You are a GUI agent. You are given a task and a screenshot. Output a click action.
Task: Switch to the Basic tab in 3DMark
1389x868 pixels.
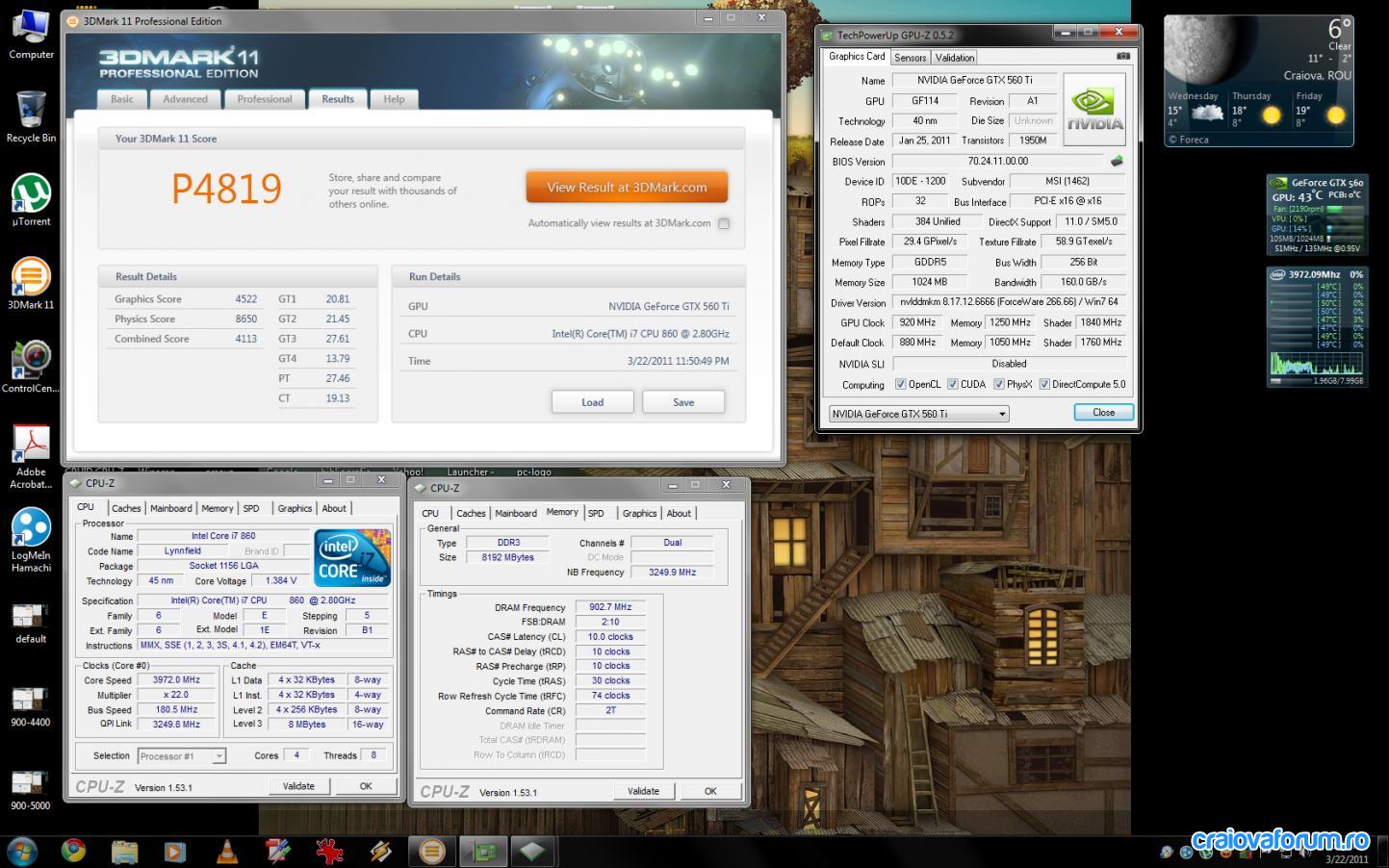[x=122, y=99]
